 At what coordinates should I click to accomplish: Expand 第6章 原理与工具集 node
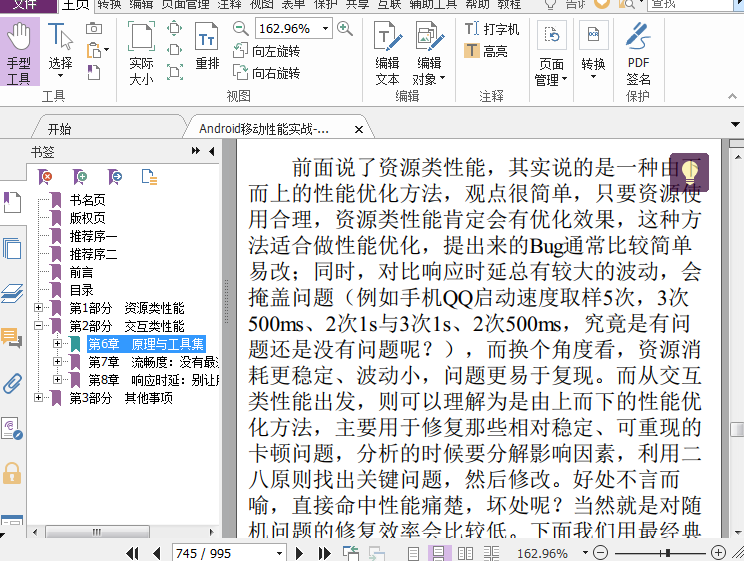57,344
